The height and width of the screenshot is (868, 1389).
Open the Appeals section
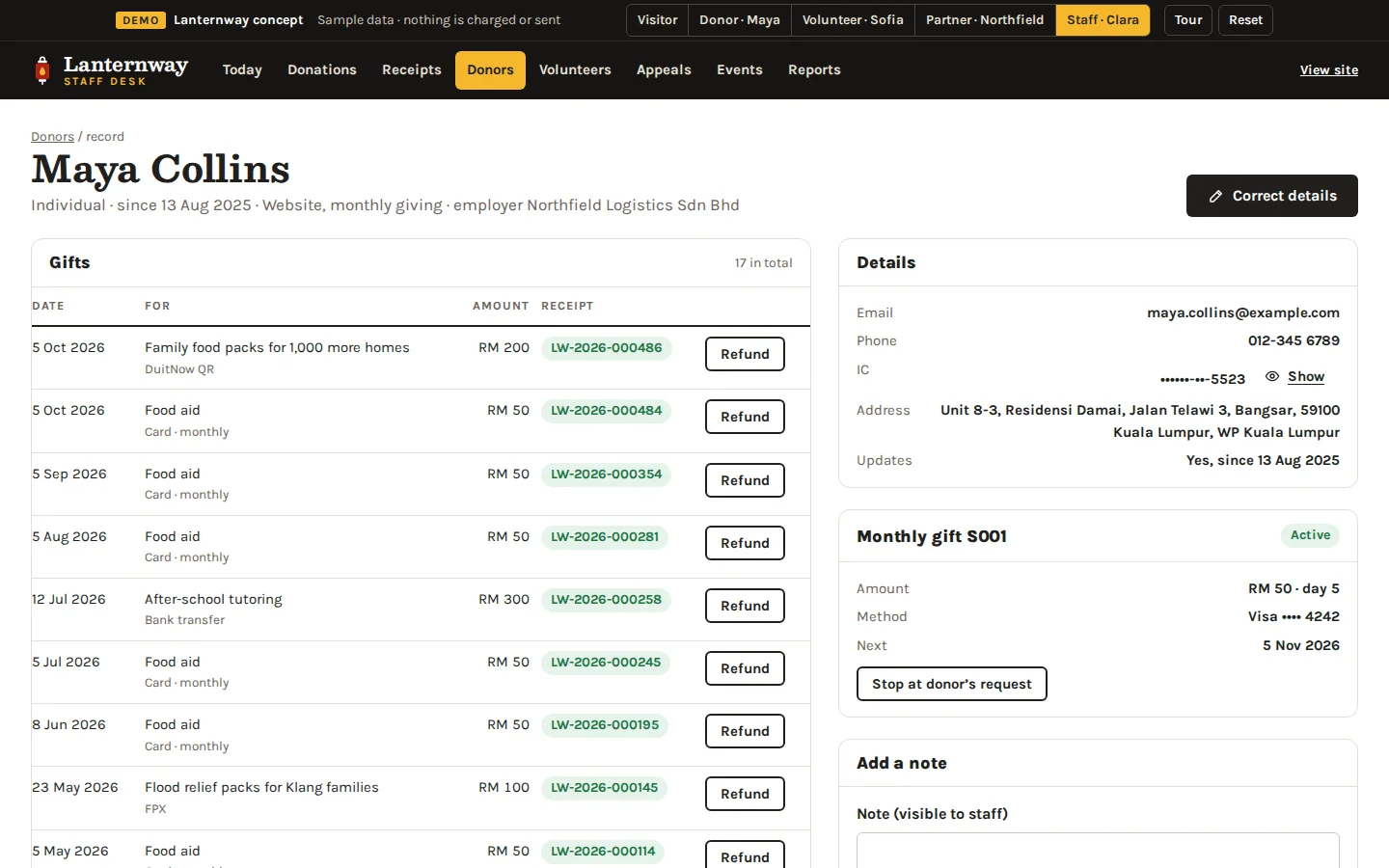point(664,70)
